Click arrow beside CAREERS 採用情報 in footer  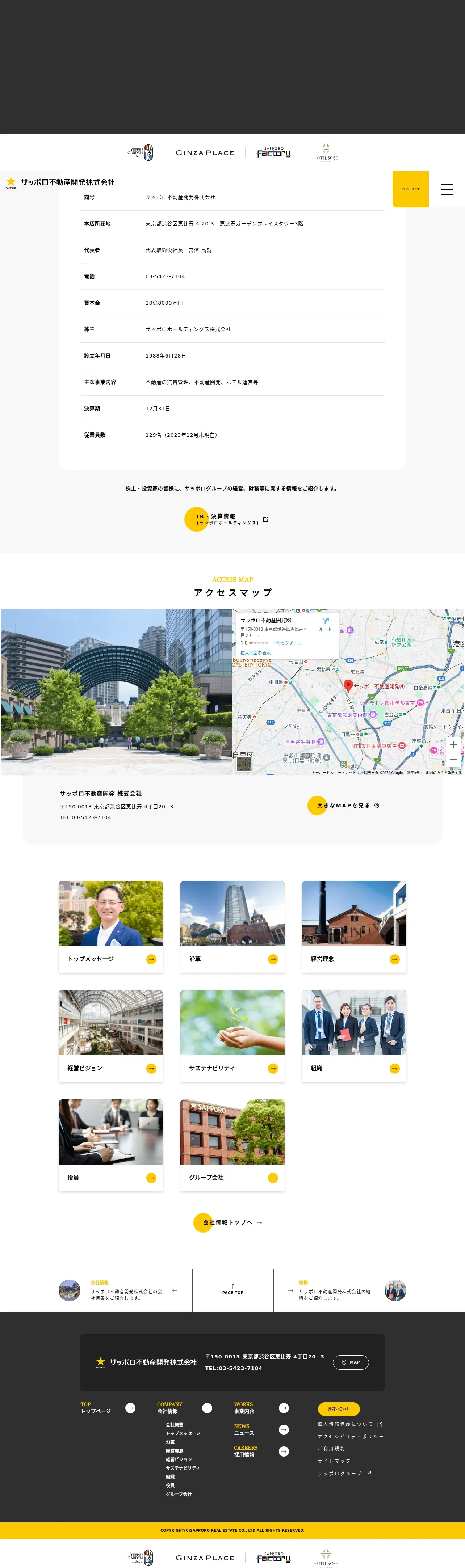[x=284, y=1452]
